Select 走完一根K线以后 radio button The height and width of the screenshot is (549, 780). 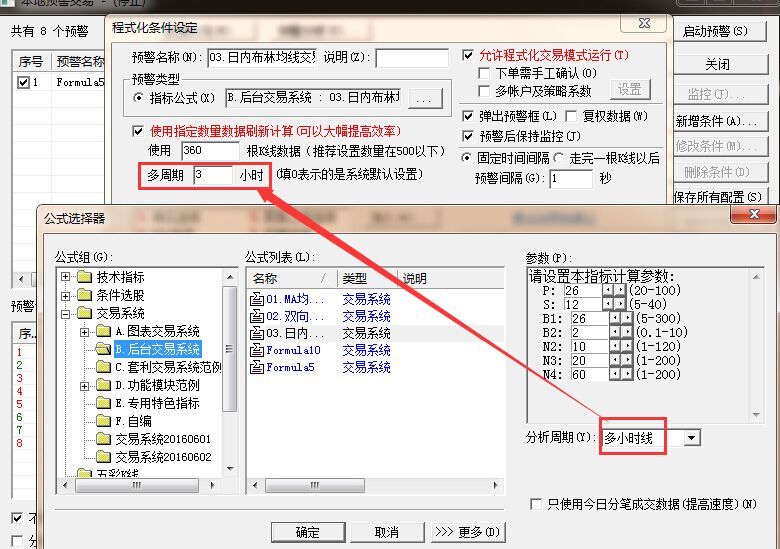click(x=560, y=158)
